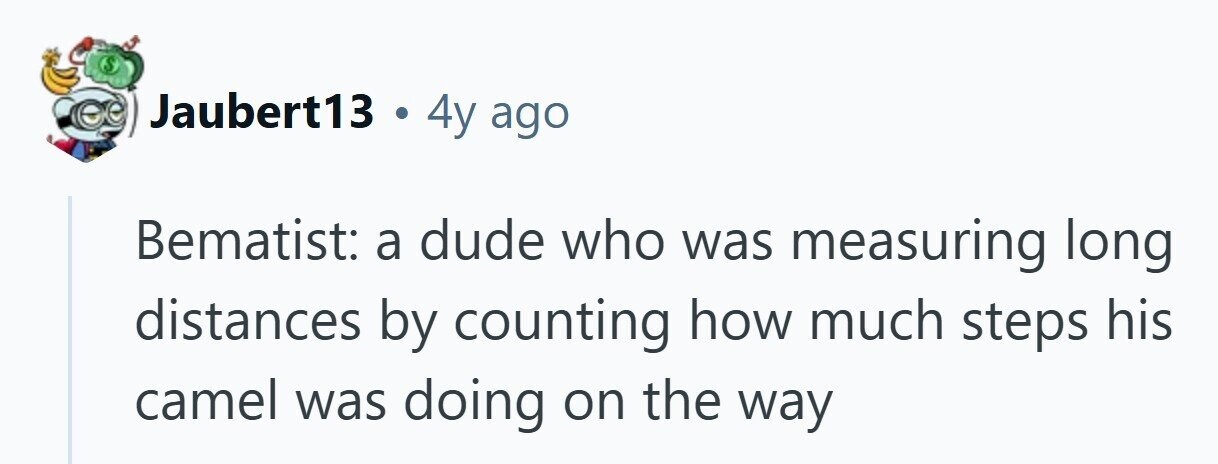Click the word 'way' ending the comment
This screenshot has width=1218, height=464.
pos(787,403)
